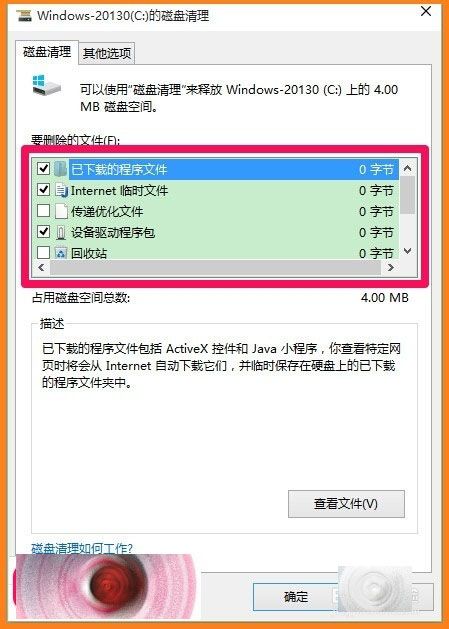Click the delivery optimization file icon
The width and height of the screenshot is (449, 629).
61,211
